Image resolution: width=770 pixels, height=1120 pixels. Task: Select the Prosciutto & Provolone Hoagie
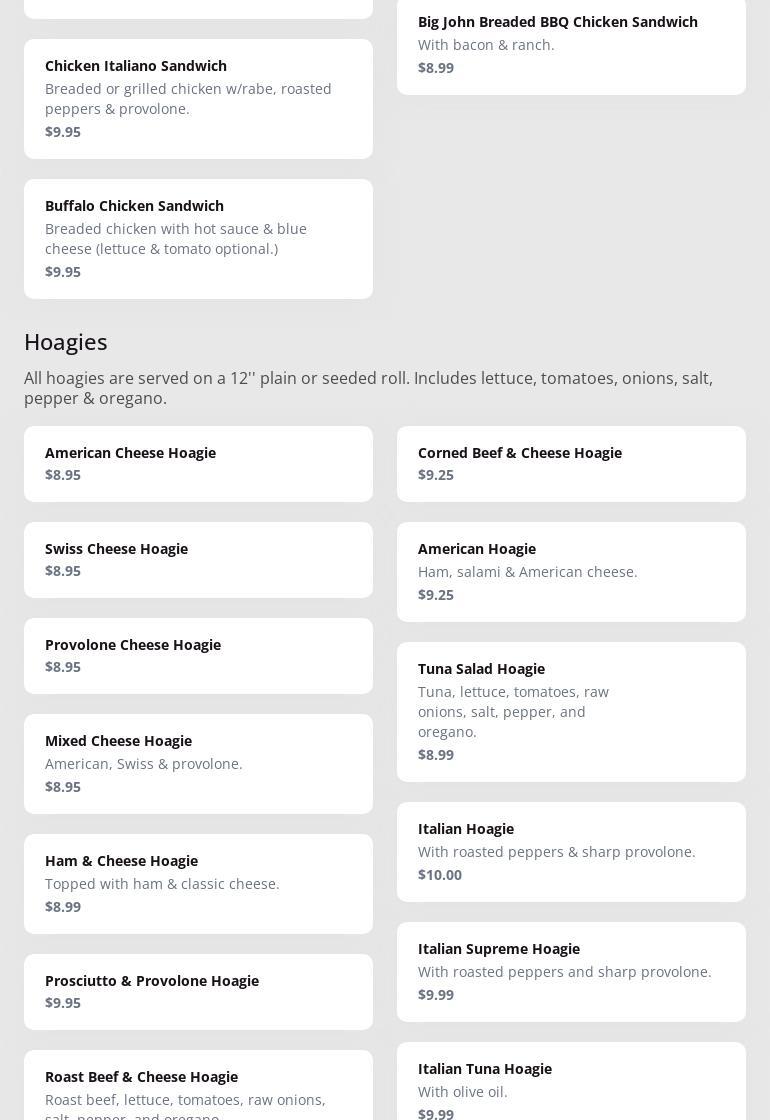click(198, 991)
